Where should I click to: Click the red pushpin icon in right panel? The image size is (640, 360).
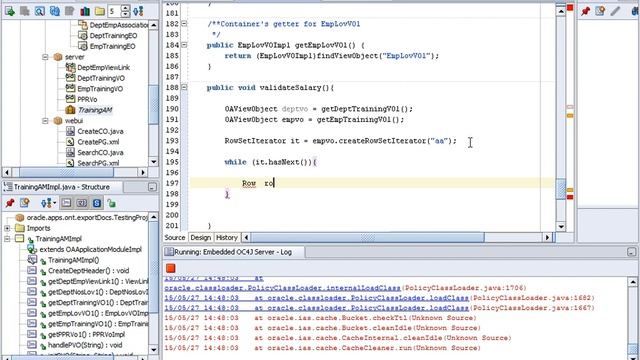(x=585, y=11)
